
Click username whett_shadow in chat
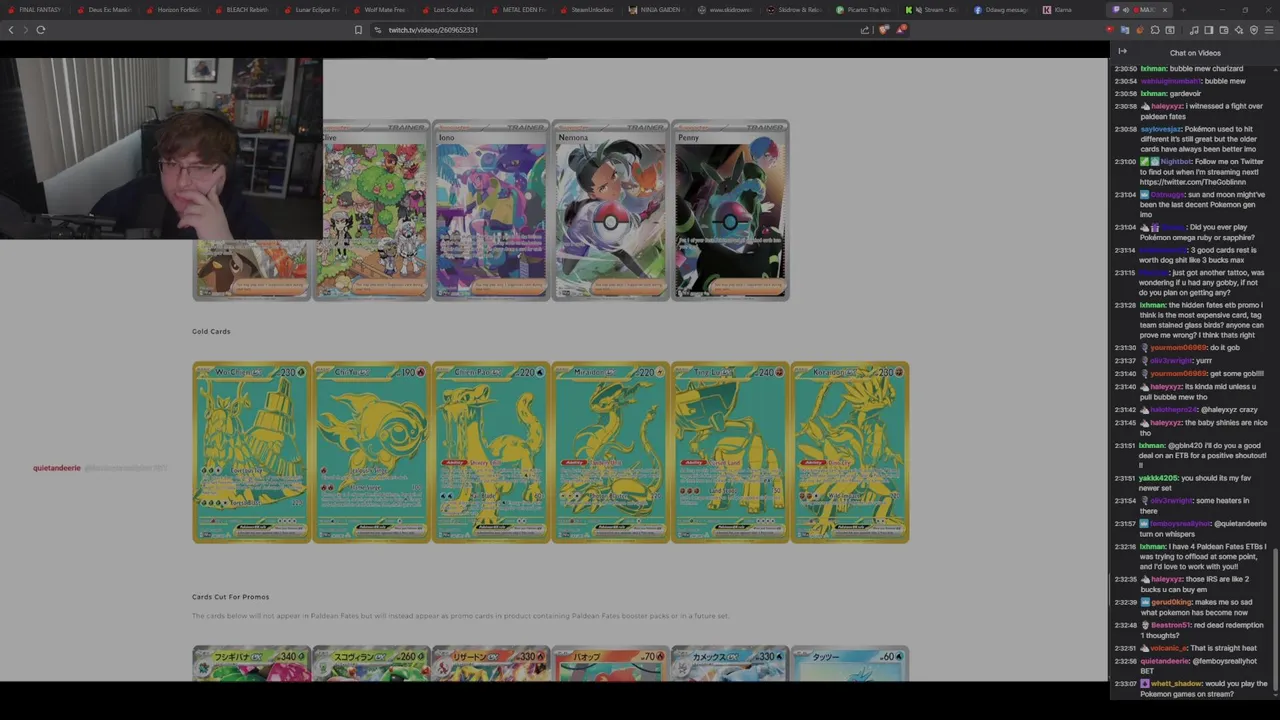[x=1176, y=684]
